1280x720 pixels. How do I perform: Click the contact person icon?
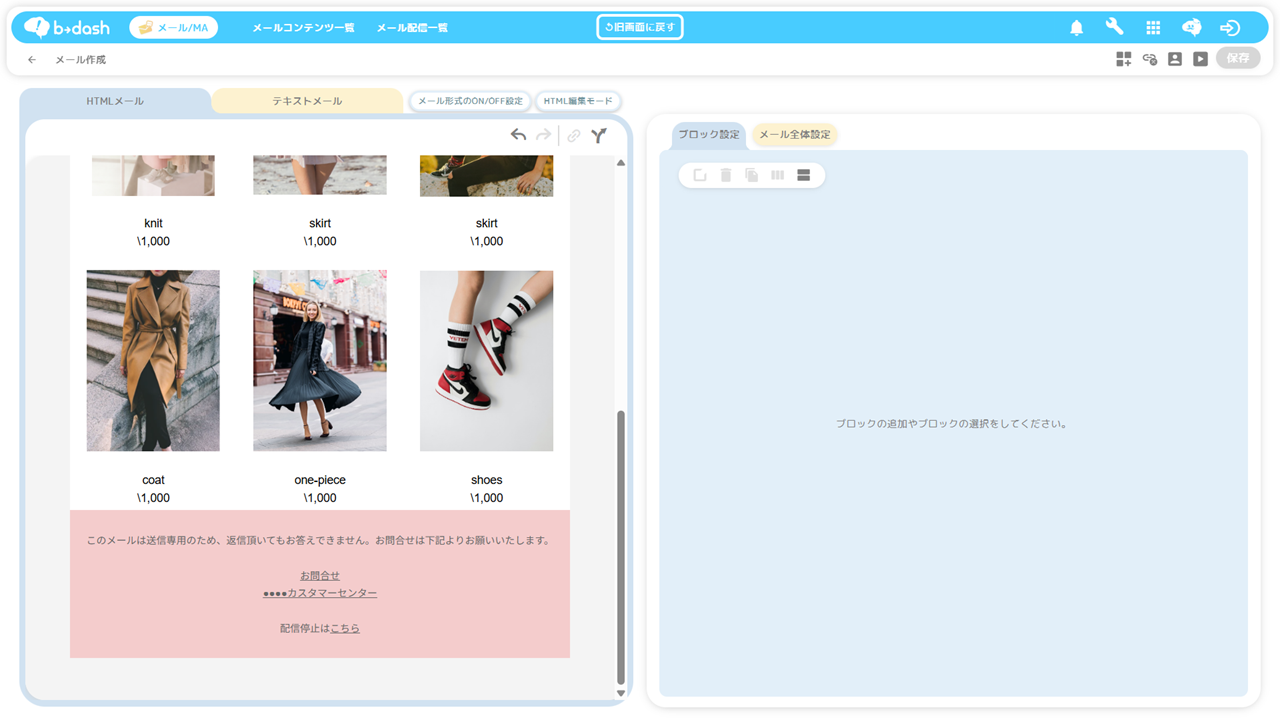pos(1175,59)
